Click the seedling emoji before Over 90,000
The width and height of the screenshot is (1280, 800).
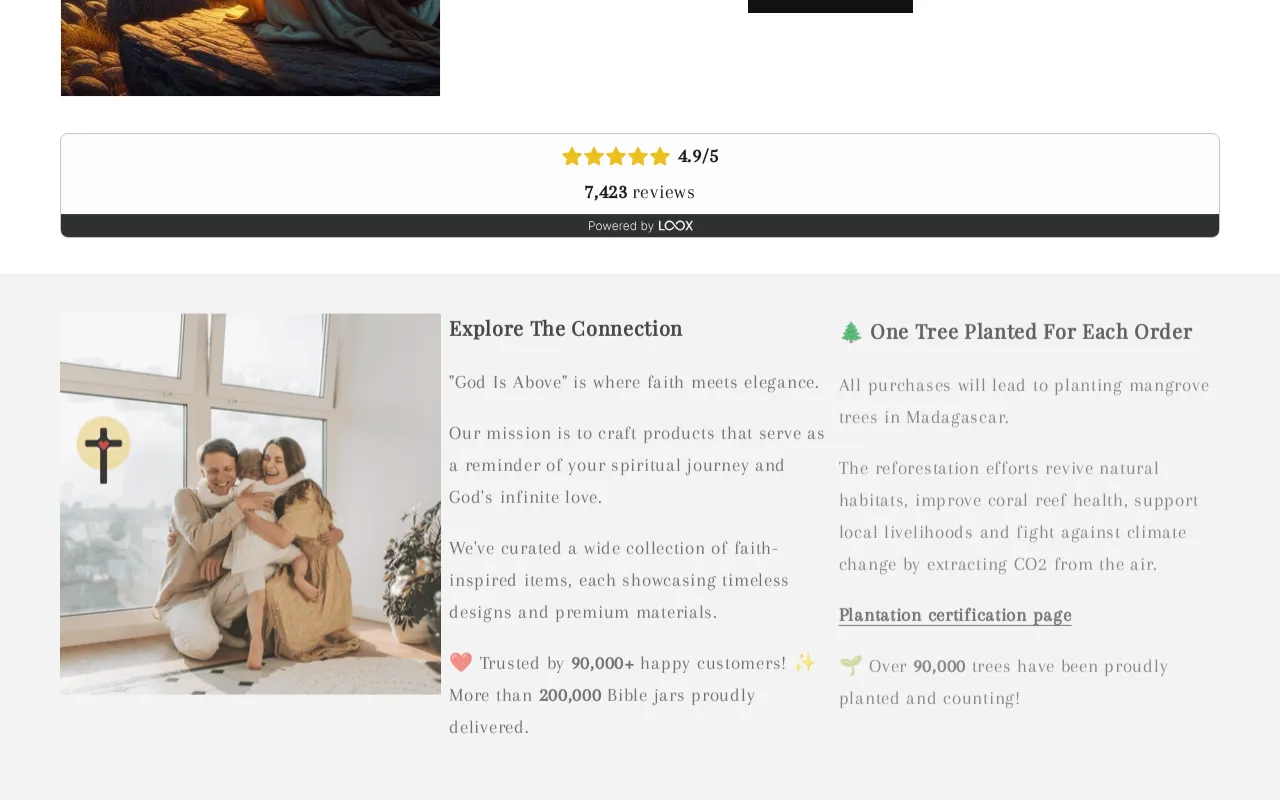(851, 666)
